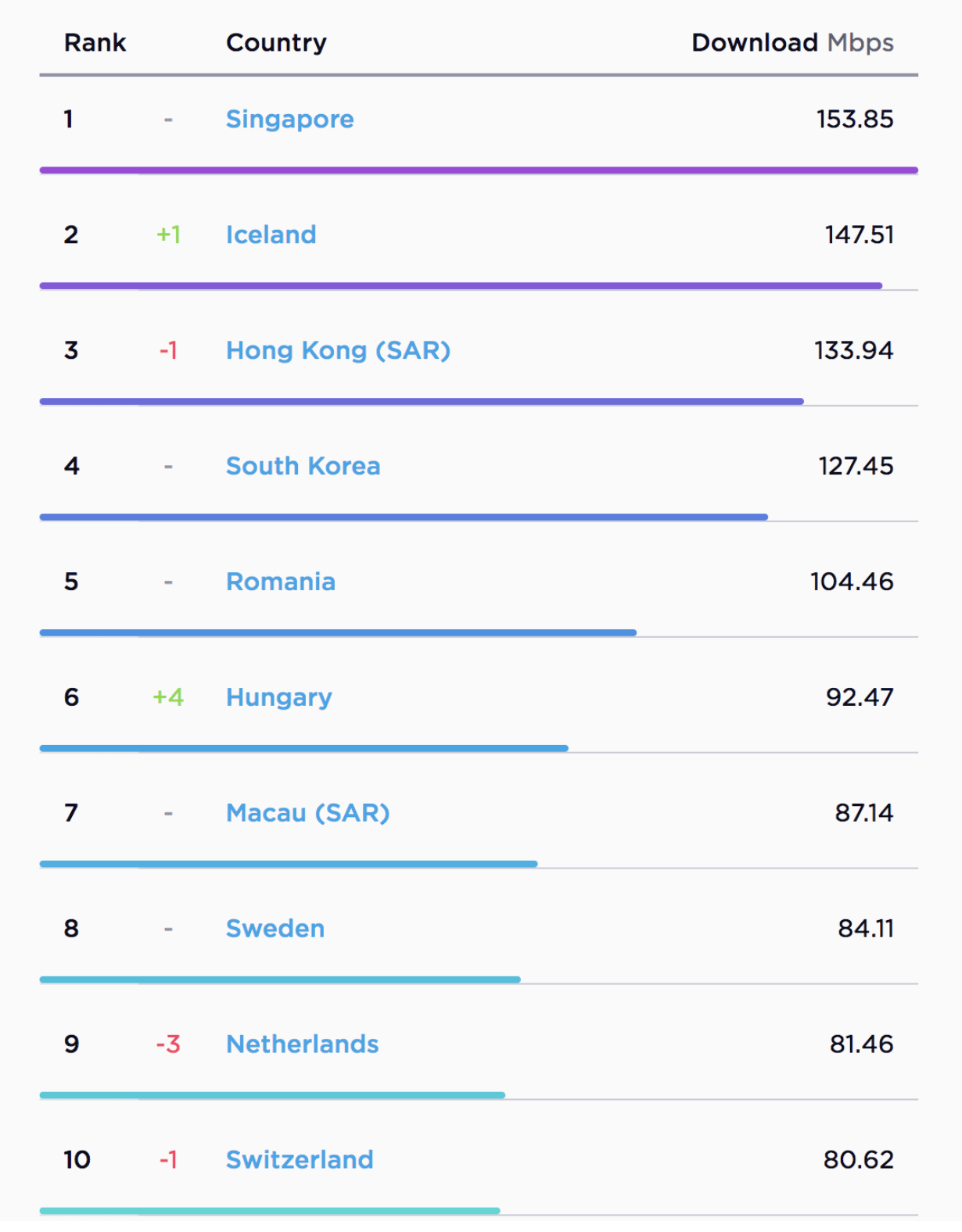962x1232 pixels.
Task: Click the Switzerland country link
Action: click(300, 1160)
